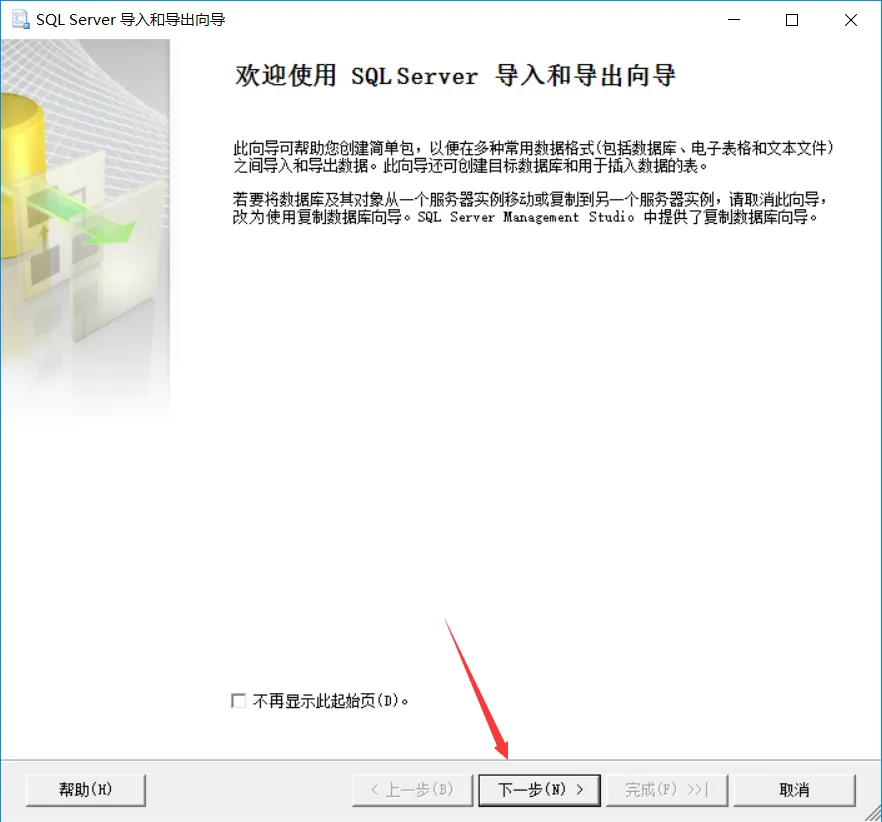Open help via 帮助(H) button

(x=86, y=790)
